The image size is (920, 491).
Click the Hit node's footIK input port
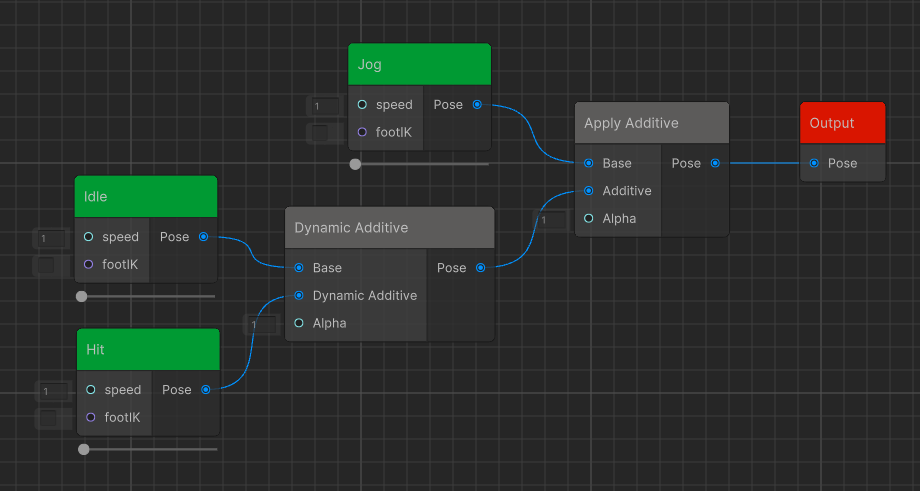91,417
